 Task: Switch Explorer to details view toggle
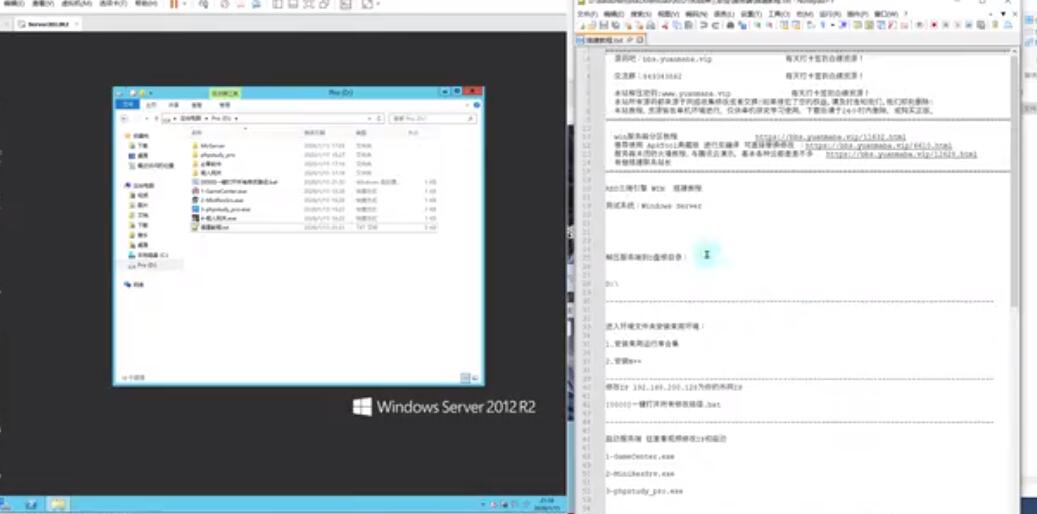pyautogui.click(x=463, y=379)
